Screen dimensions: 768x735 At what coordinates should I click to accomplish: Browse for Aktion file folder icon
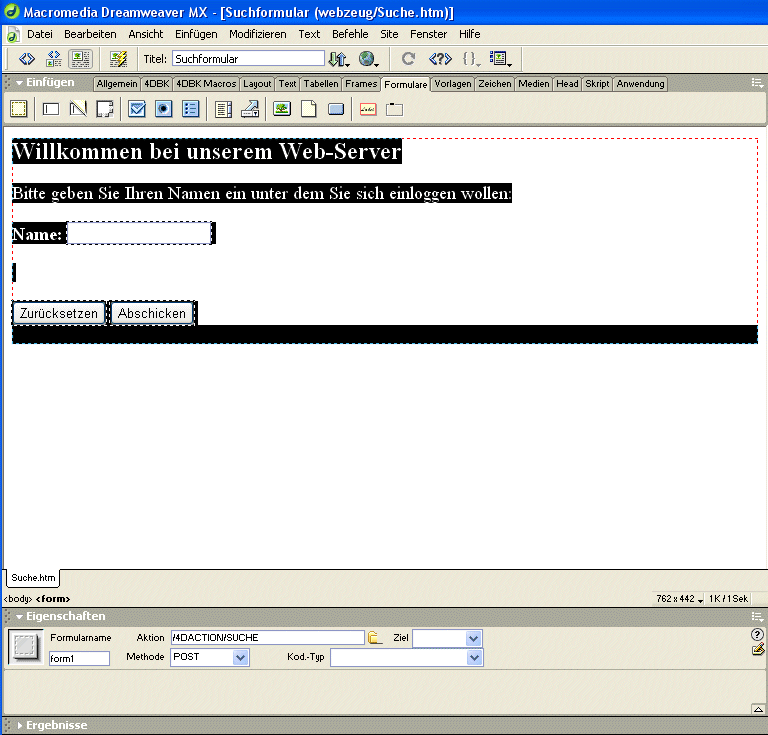(376, 638)
